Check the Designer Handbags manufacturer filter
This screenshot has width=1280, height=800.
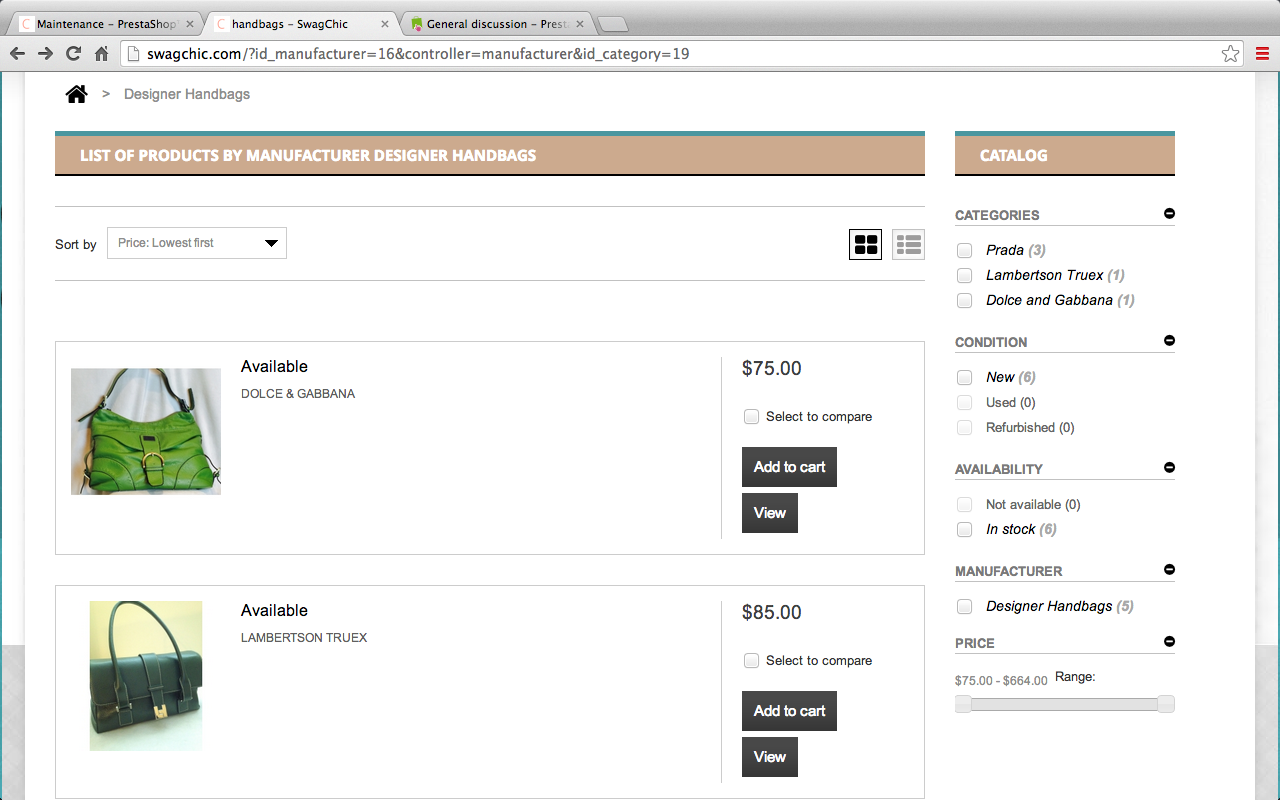click(965, 606)
